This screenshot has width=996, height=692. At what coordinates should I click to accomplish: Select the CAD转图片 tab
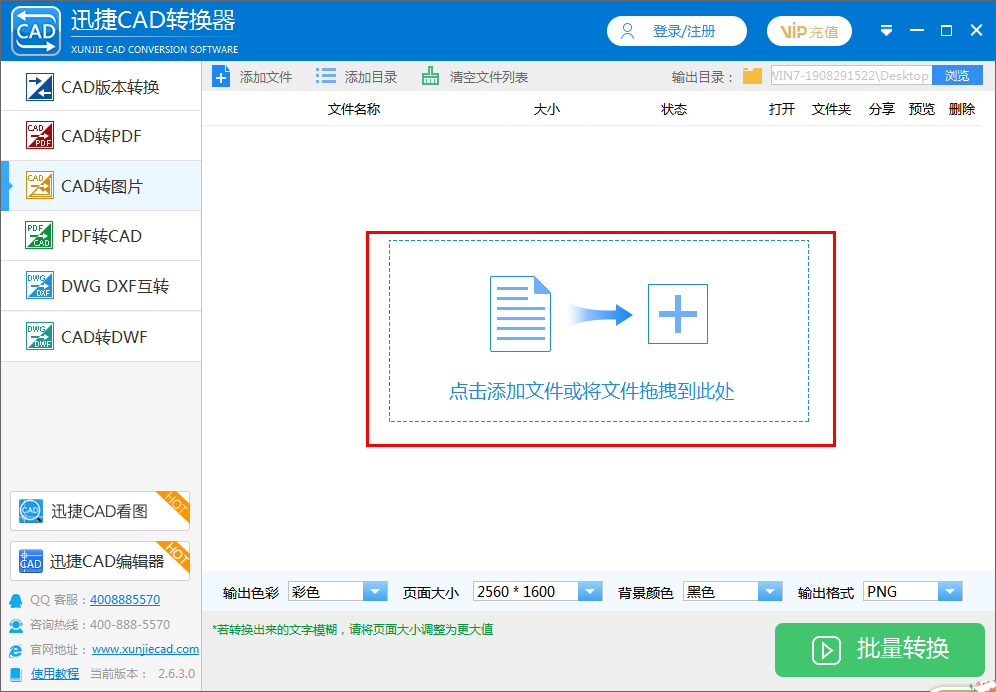tap(101, 186)
